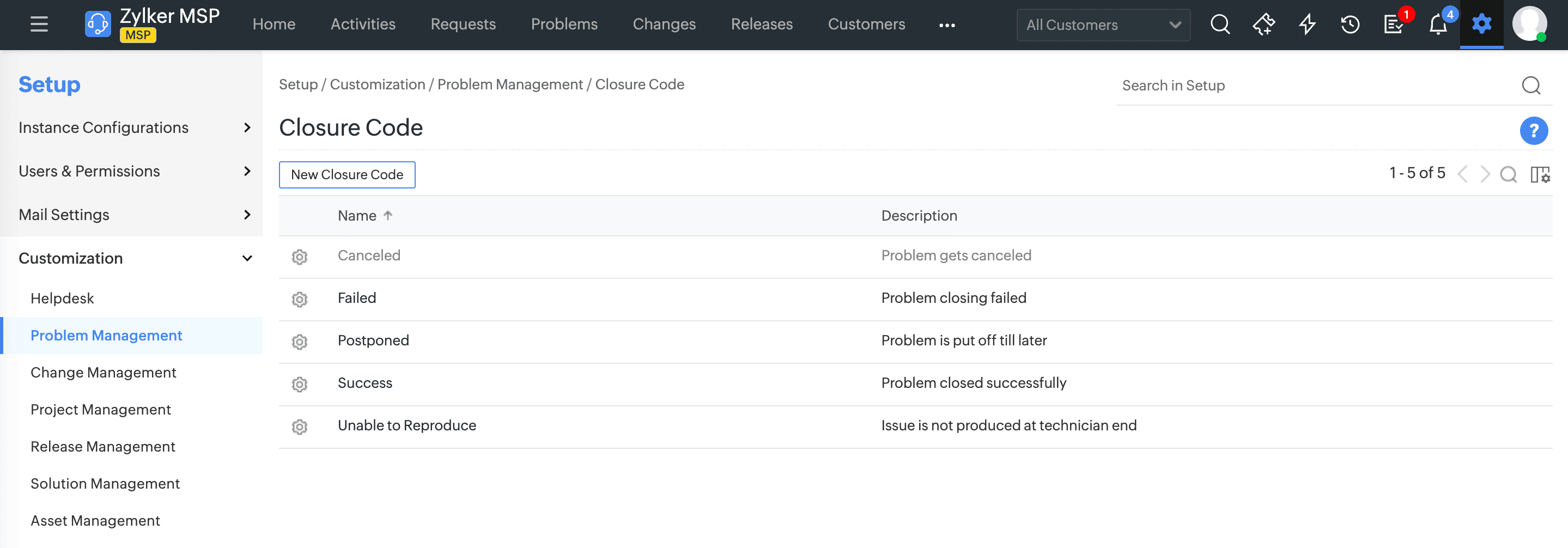The height and width of the screenshot is (548, 1568).
Task: Open the notifications bell icon
Action: coord(1438,25)
